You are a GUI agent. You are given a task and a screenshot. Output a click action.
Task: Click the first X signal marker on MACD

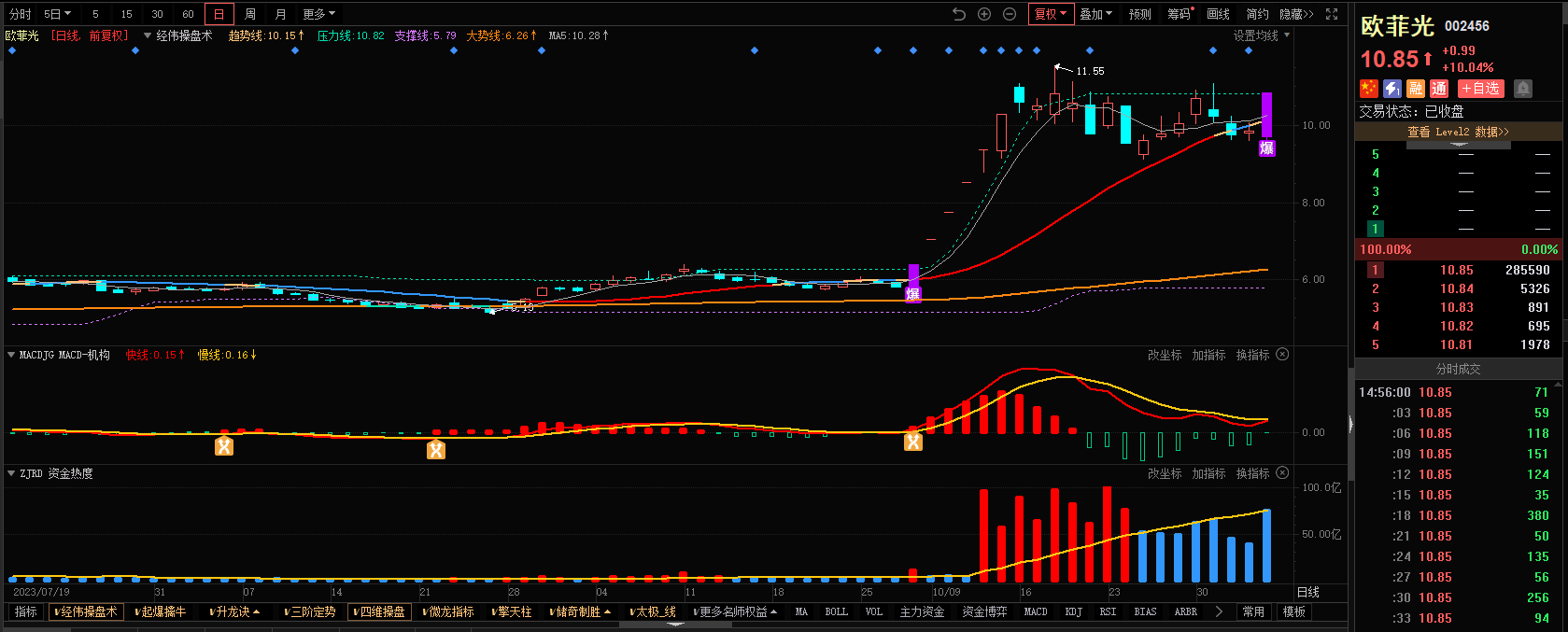pos(224,446)
